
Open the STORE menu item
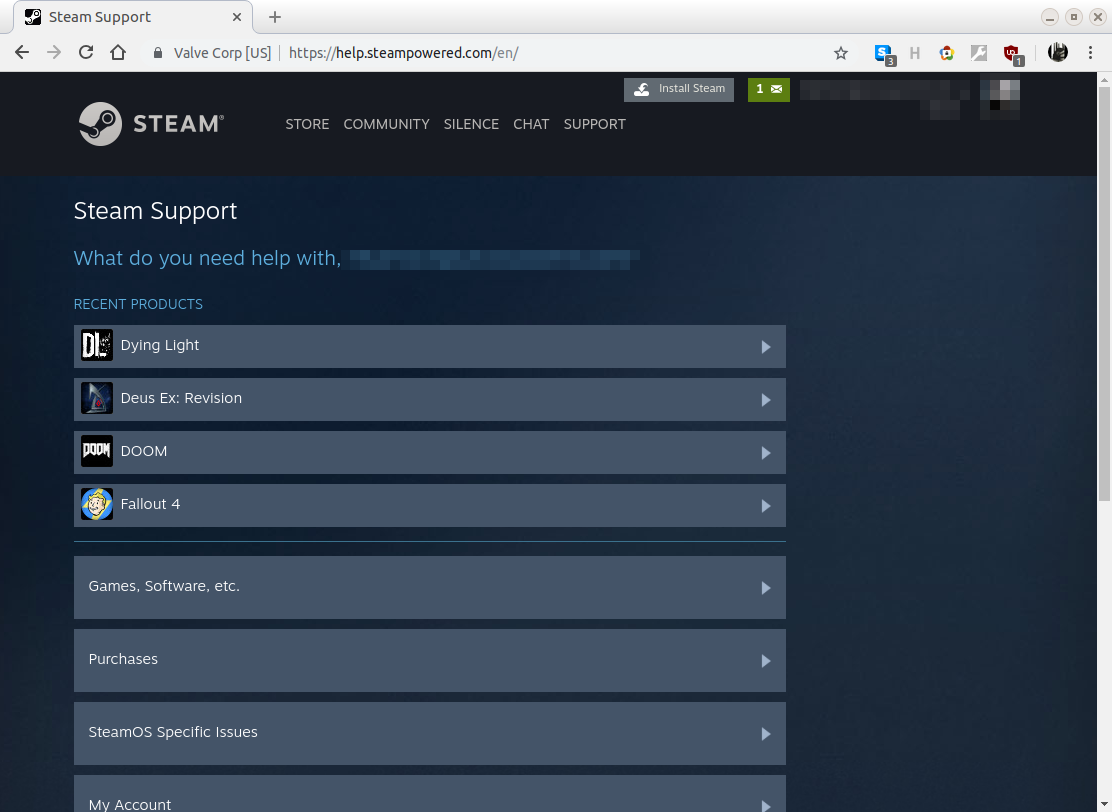point(307,124)
